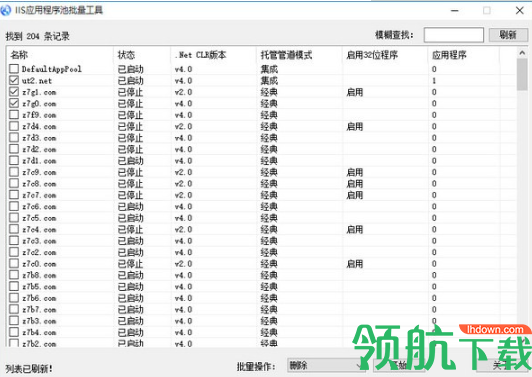Click the 刷新 refresh button
Viewport: 532px width, 377px height.
(x=508, y=35)
